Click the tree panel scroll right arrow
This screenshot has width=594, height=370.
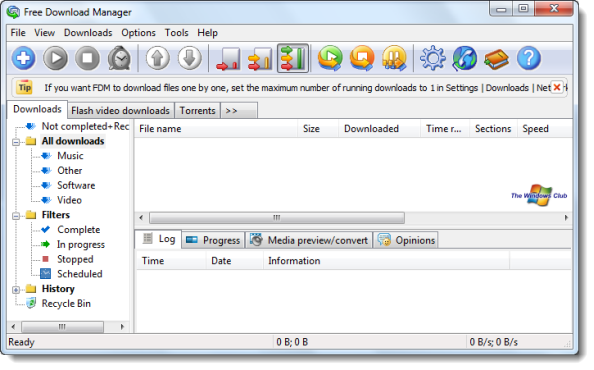click(x=122, y=327)
